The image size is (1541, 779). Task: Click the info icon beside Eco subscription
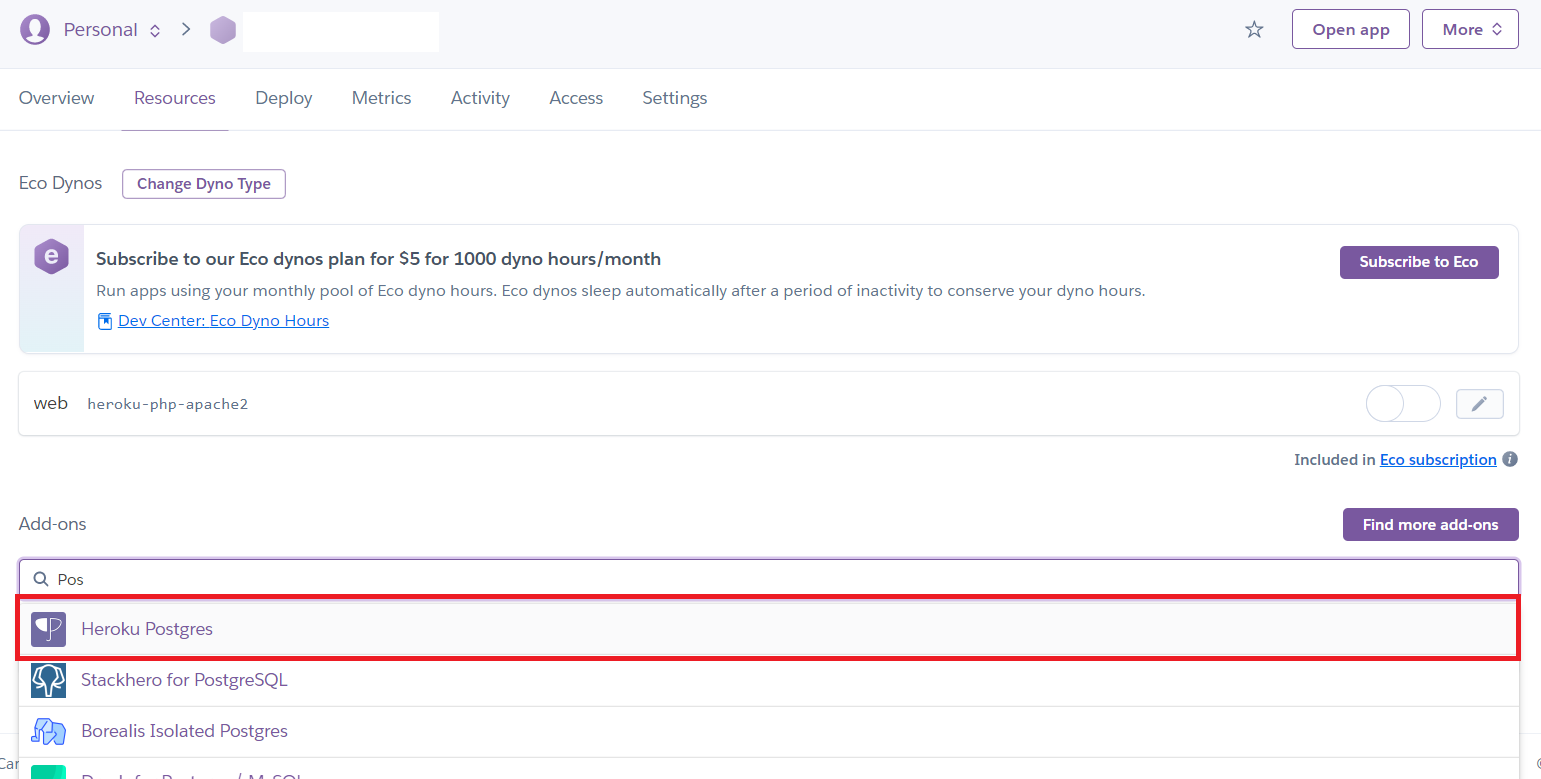[1510, 460]
